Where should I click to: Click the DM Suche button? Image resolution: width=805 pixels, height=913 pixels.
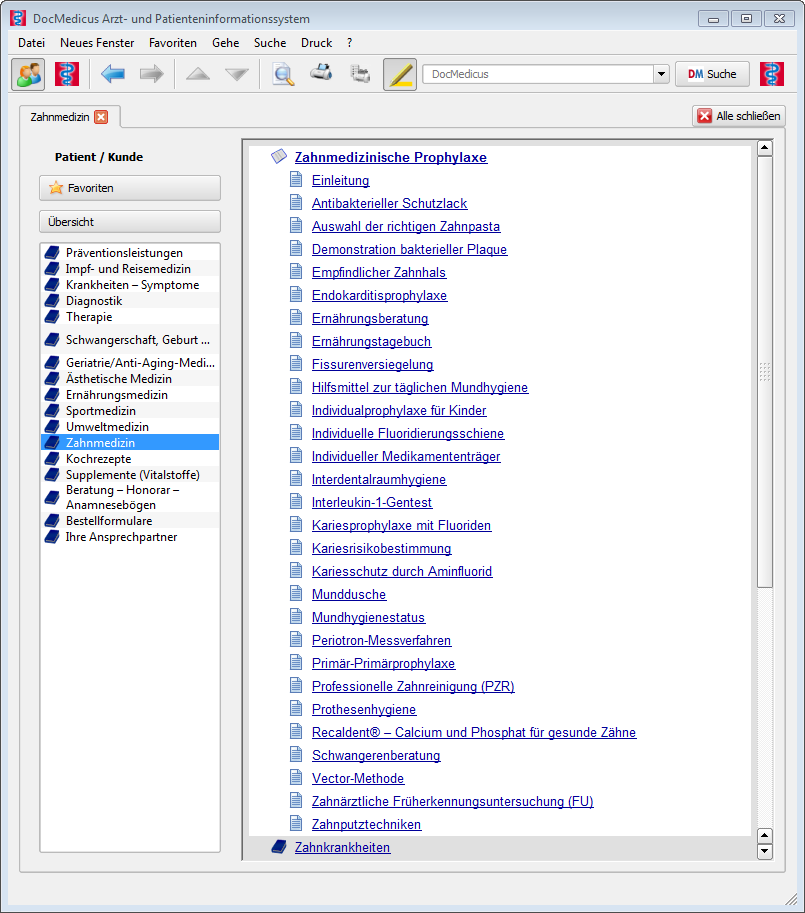click(x=712, y=74)
